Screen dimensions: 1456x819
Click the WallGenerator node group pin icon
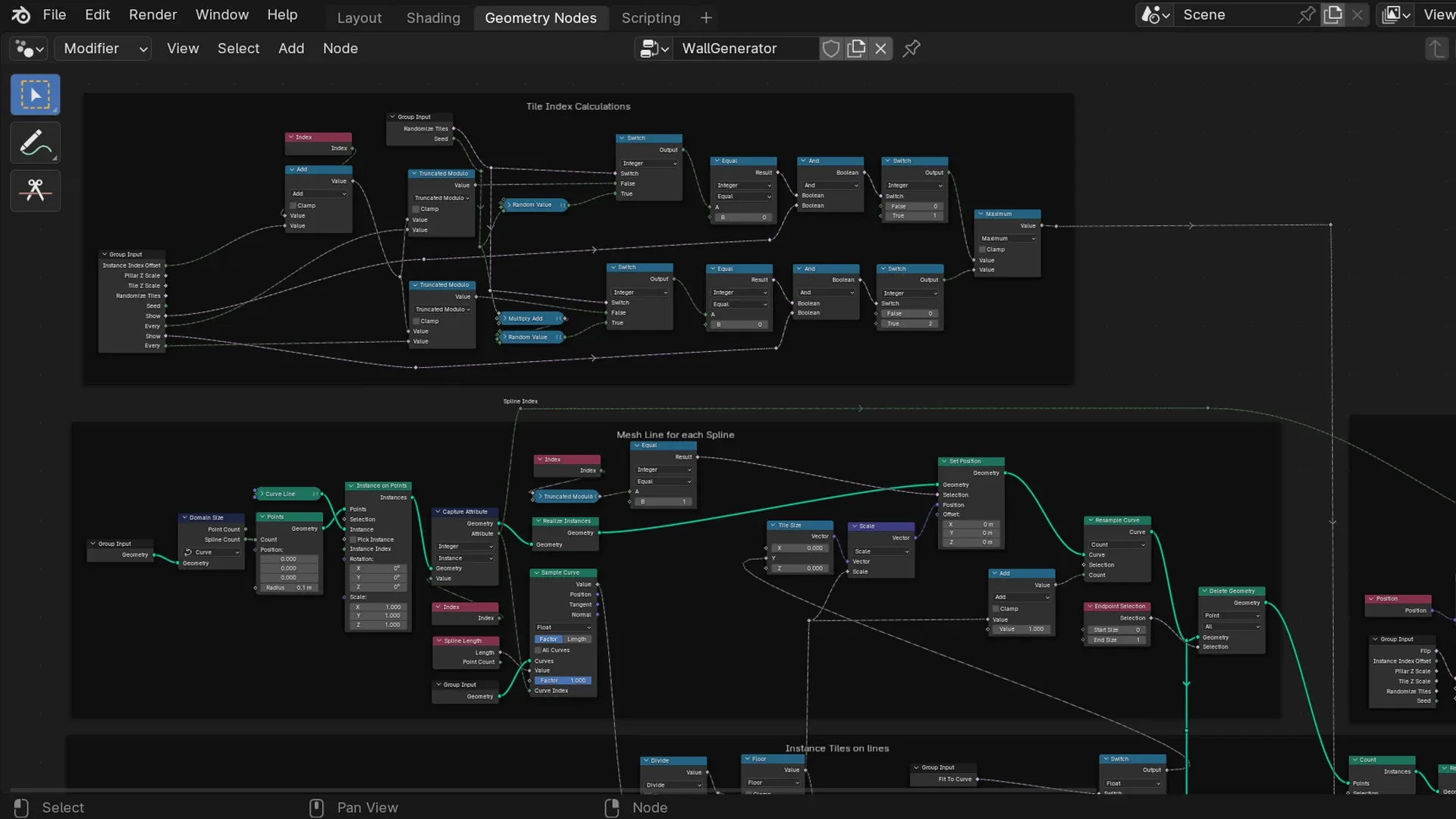(909, 49)
